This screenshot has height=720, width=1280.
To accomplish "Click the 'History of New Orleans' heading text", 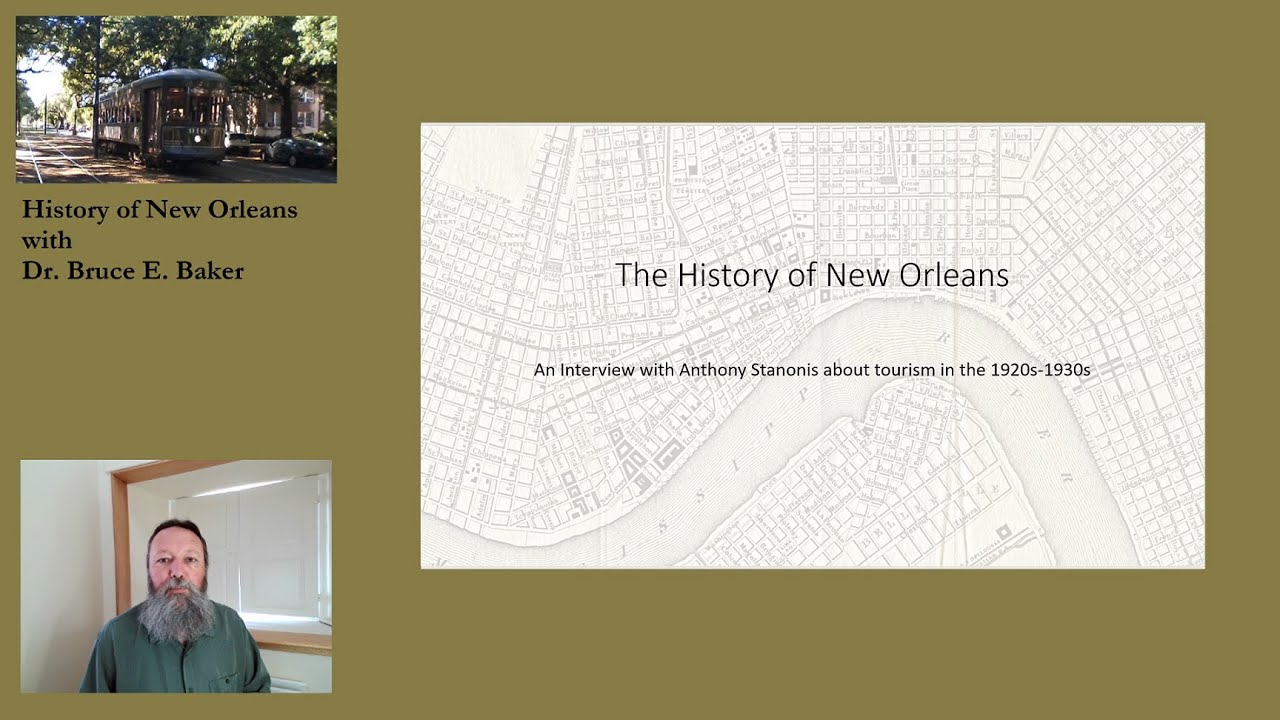I will tap(160, 210).
